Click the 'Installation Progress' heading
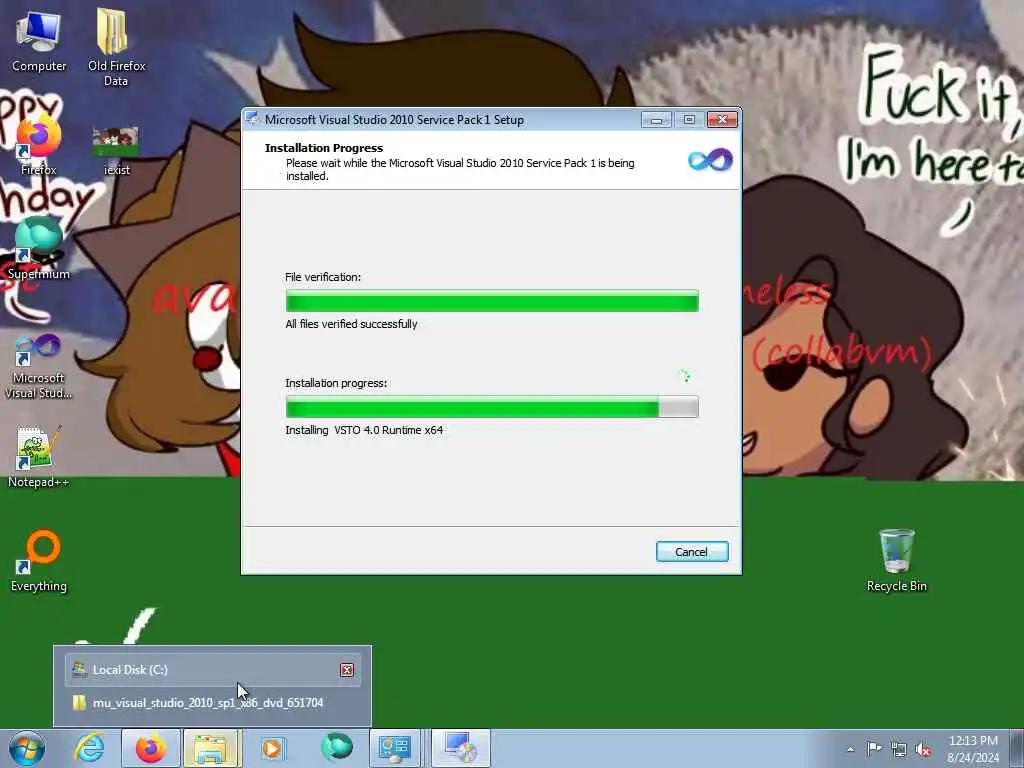Viewport: 1024px width, 768px height. click(x=324, y=148)
